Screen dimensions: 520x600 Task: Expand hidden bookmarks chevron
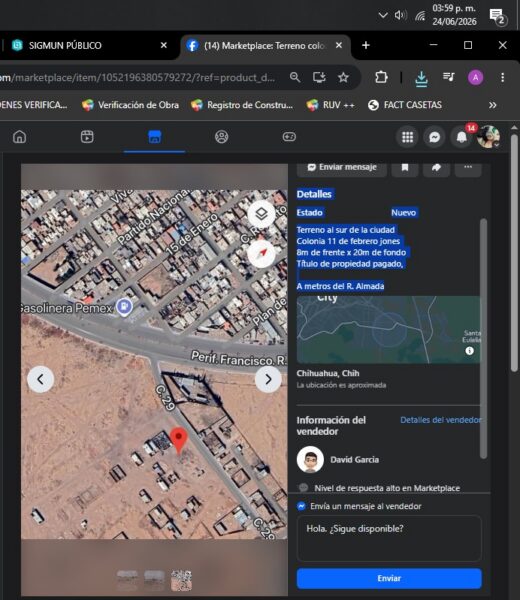point(492,105)
